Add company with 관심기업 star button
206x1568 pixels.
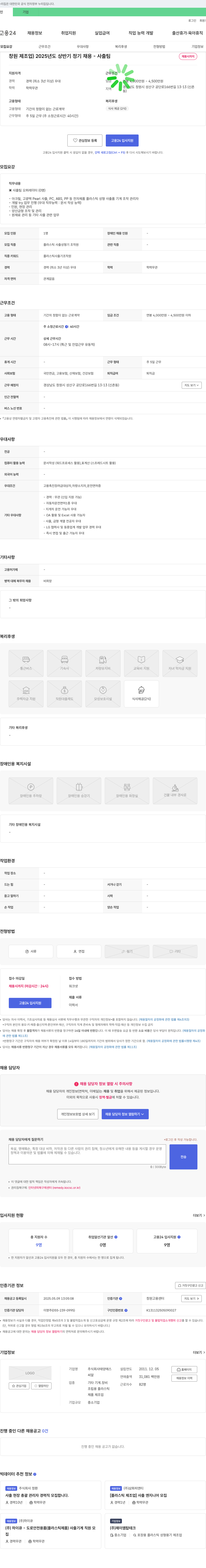[x=19, y=1386]
